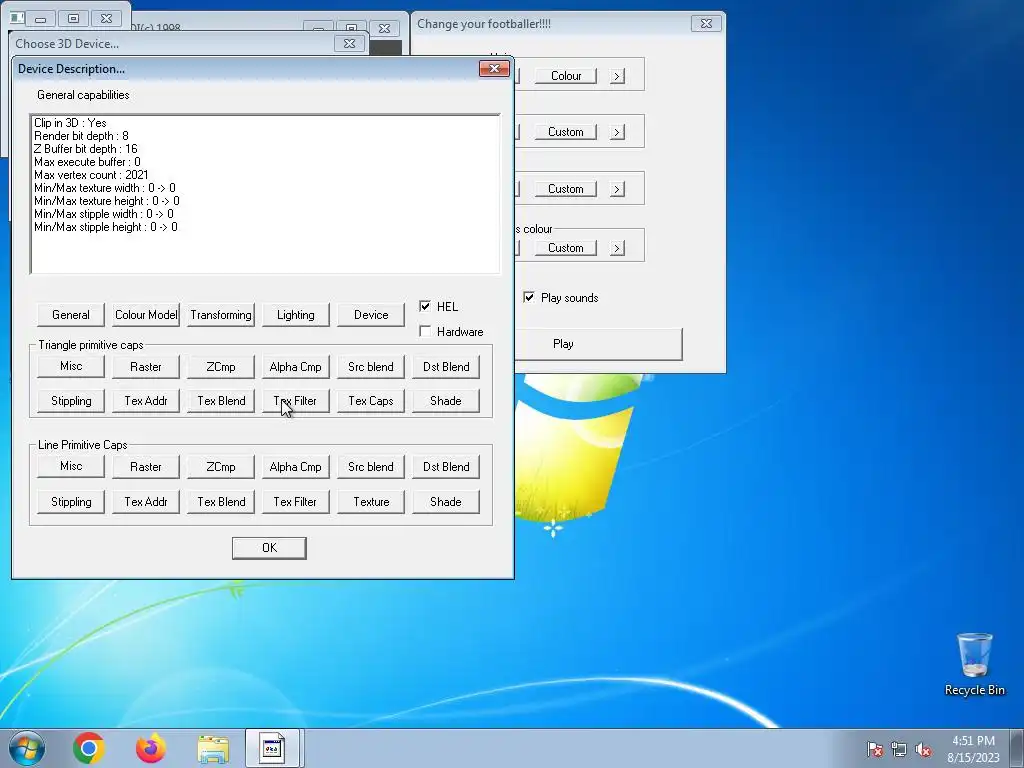Open Line Primitive Caps Src blend

371,466
